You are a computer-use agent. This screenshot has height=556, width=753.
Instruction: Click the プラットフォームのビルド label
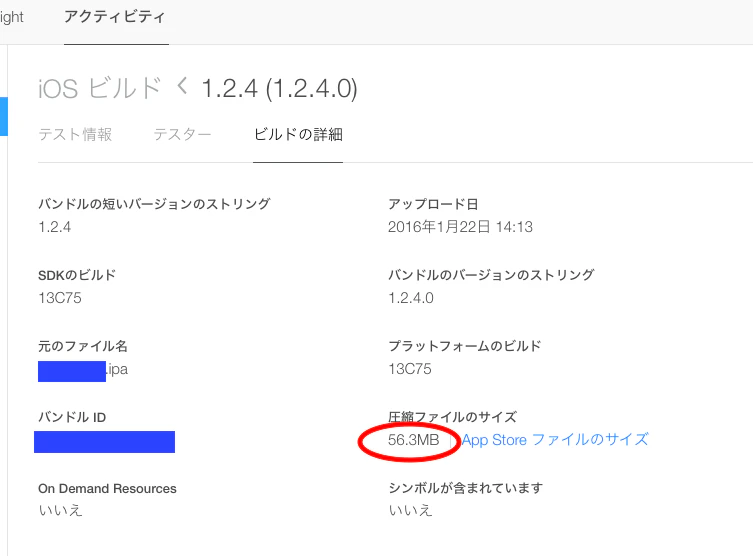point(464,346)
